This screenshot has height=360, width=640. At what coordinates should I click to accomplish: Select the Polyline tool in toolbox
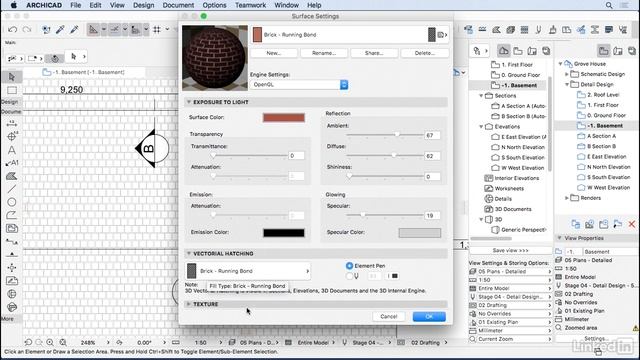pyautogui.click(x=12, y=215)
